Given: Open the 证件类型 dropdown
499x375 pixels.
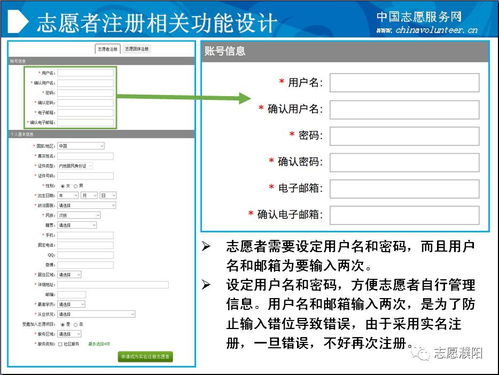Looking at the screenshot, I should [x=75, y=166].
